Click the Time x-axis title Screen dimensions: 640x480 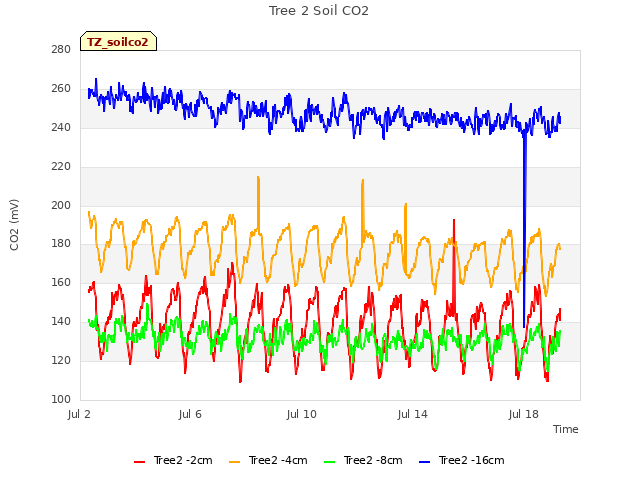[x=565, y=429]
